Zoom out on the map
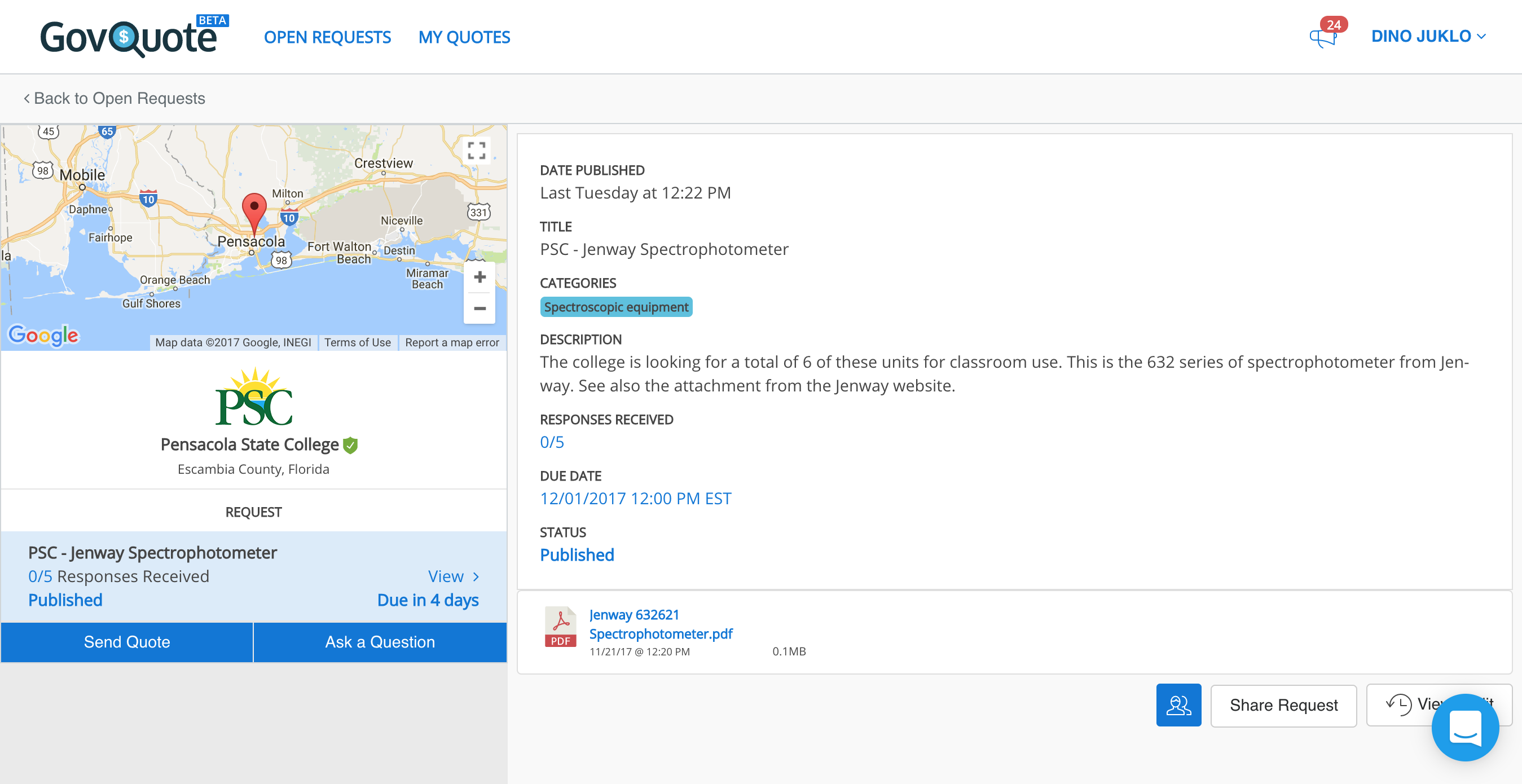Image resolution: width=1522 pixels, height=784 pixels. 479,309
